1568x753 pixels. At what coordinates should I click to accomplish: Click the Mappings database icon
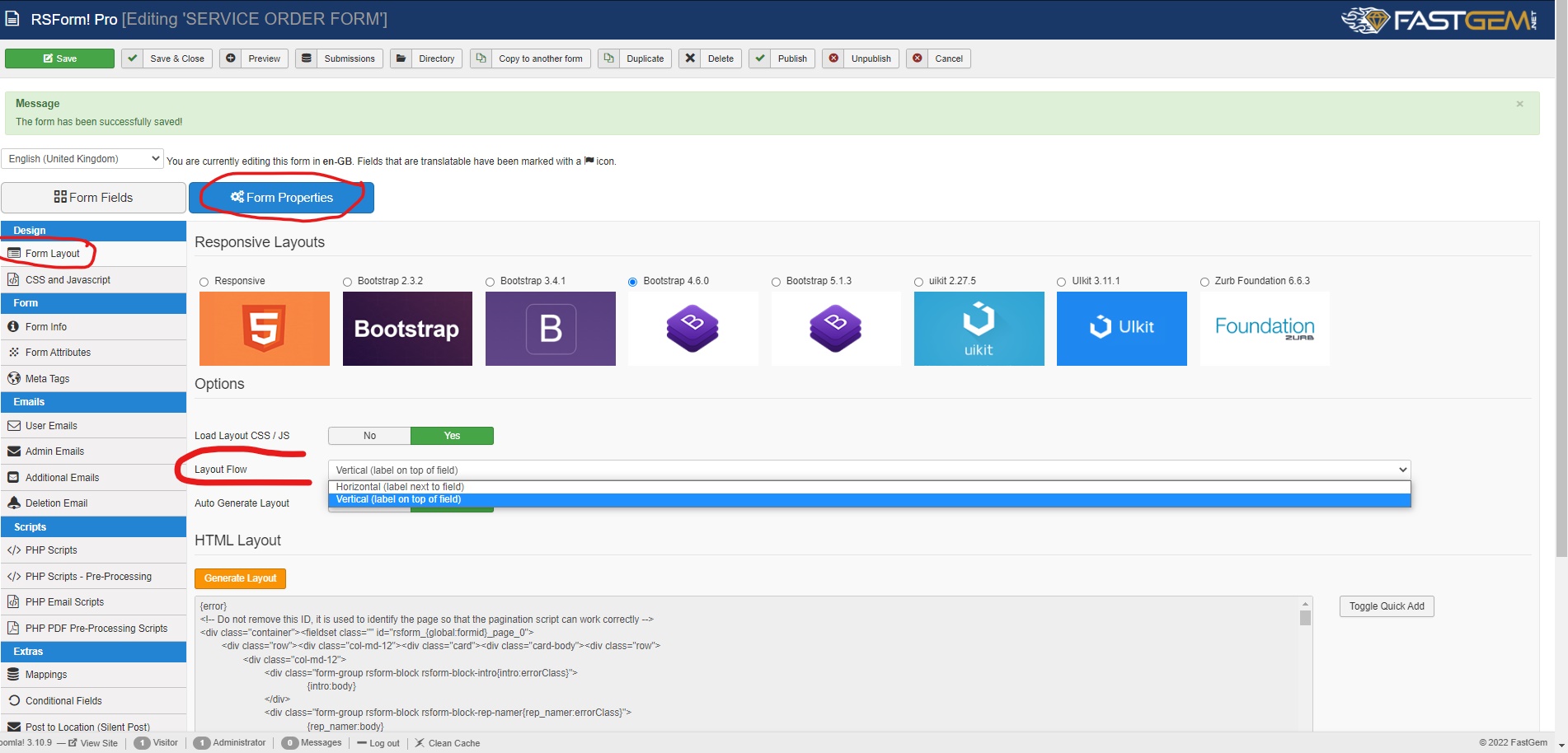tap(13, 675)
